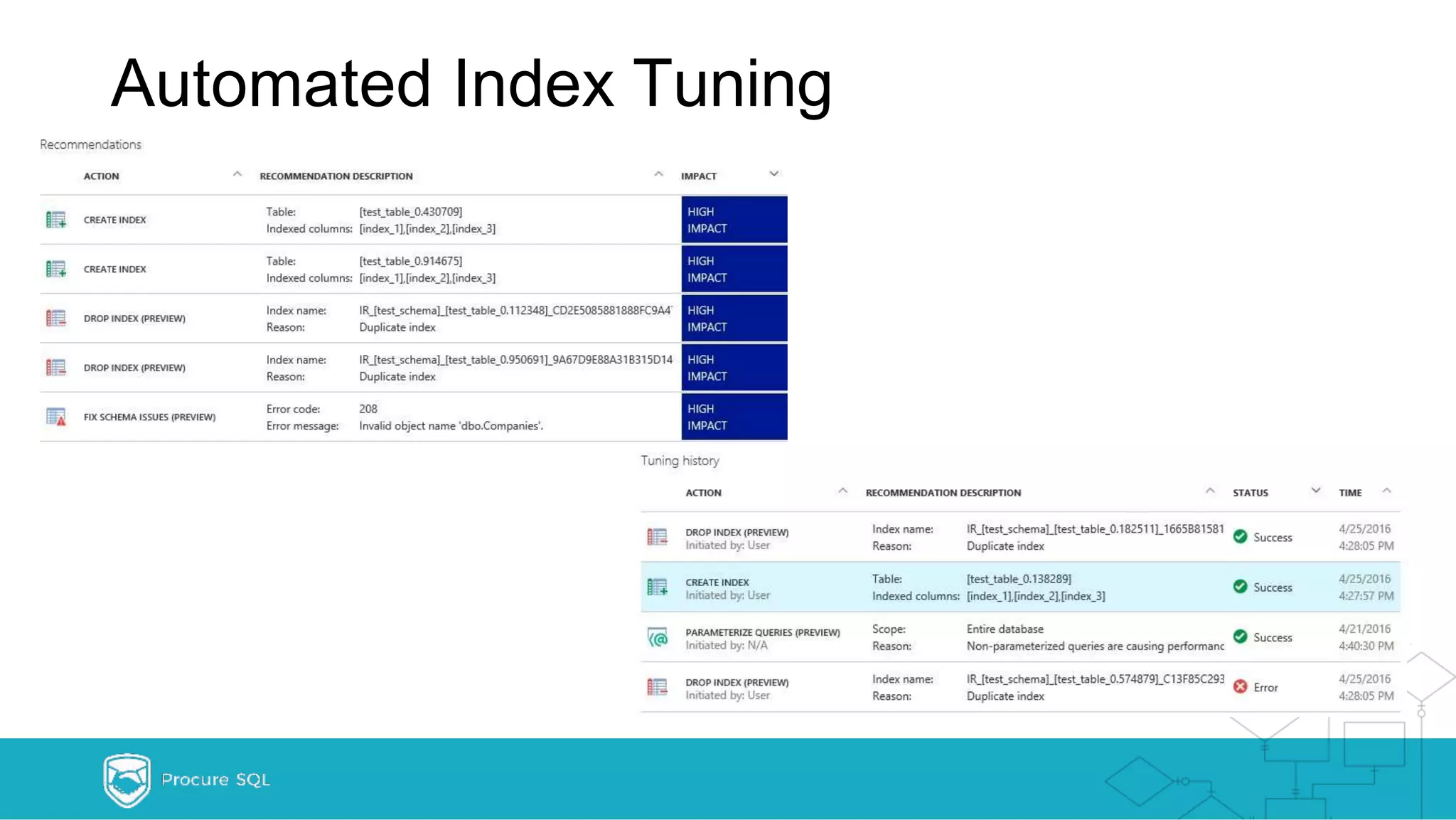The height and width of the screenshot is (820, 1456).
Task: Click the RECOMMENDATION DESCRIPTION header in Recommendations
Action: (x=336, y=176)
